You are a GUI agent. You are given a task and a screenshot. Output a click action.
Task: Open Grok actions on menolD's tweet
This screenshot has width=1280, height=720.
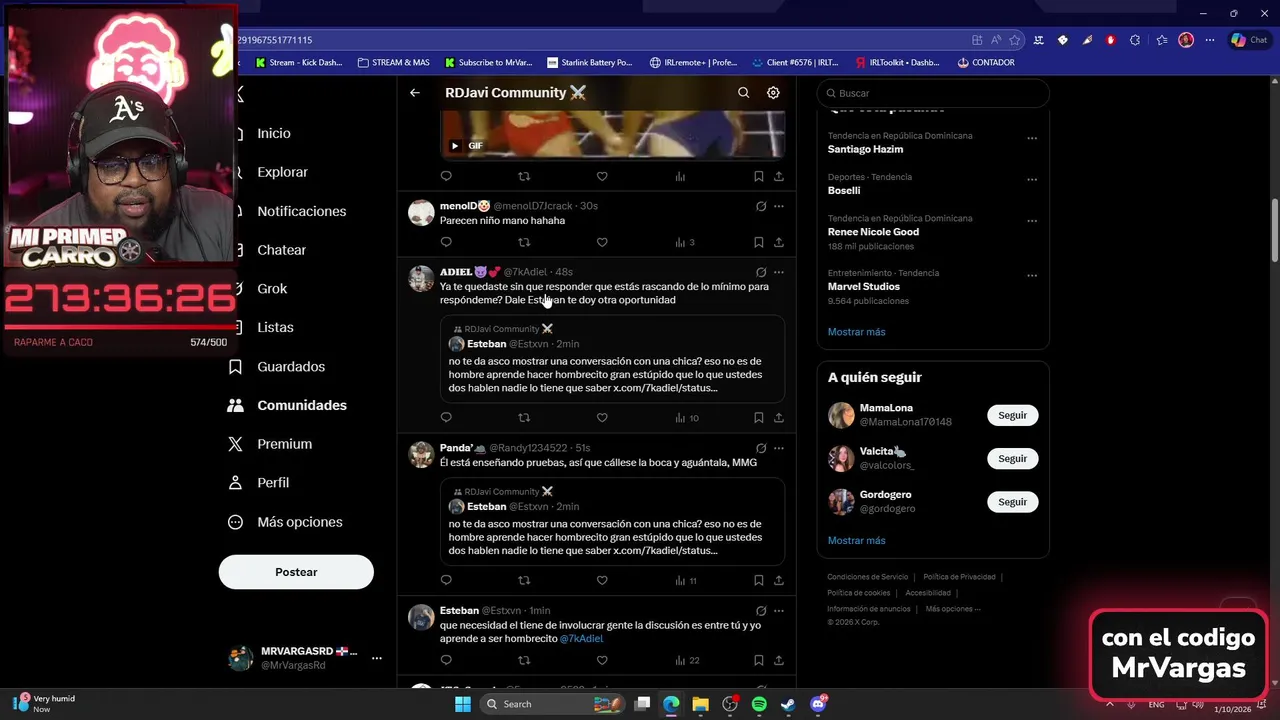click(761, 206)
